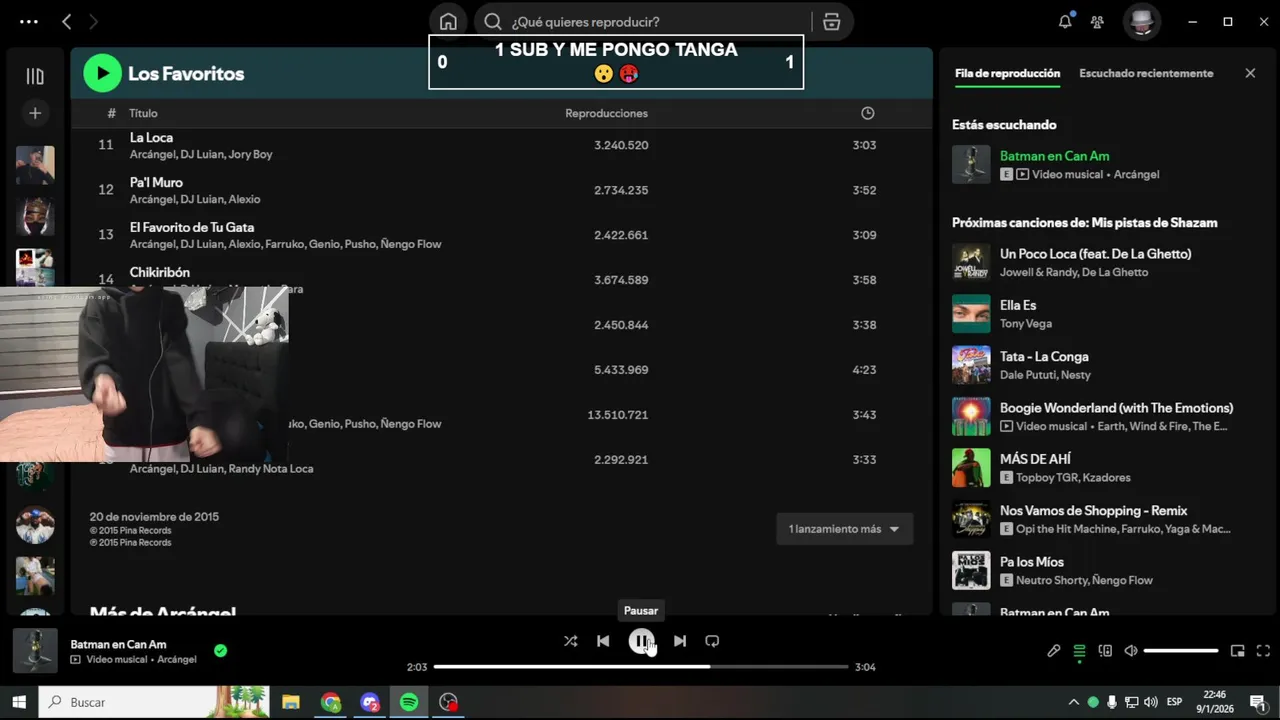The width and height of the screenshot is (1280, 720).
Task: Open the notifications bell
Action: [x=1065, y=21]
